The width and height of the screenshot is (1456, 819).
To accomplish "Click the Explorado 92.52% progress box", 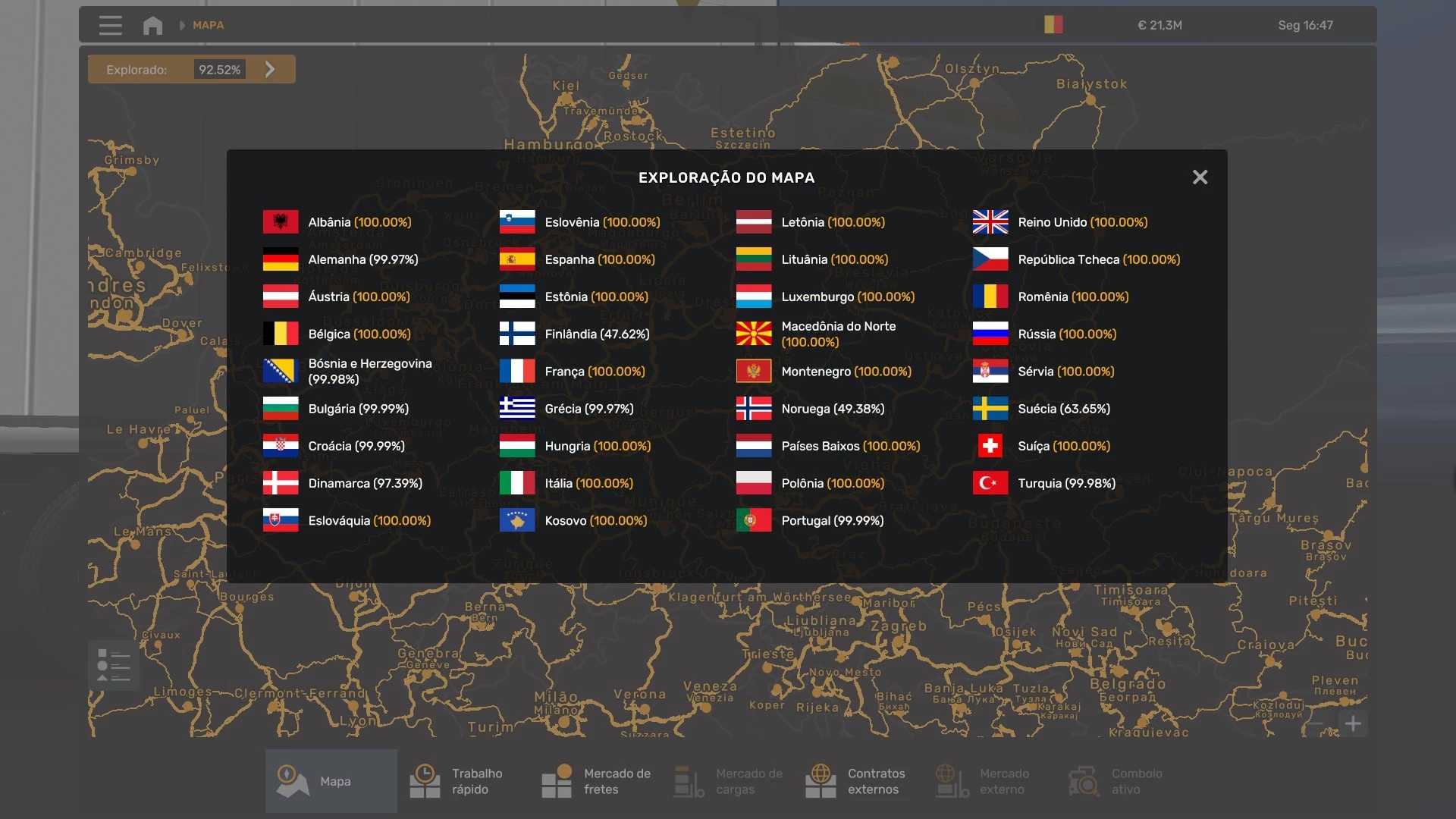I will (x=219, y=70).
